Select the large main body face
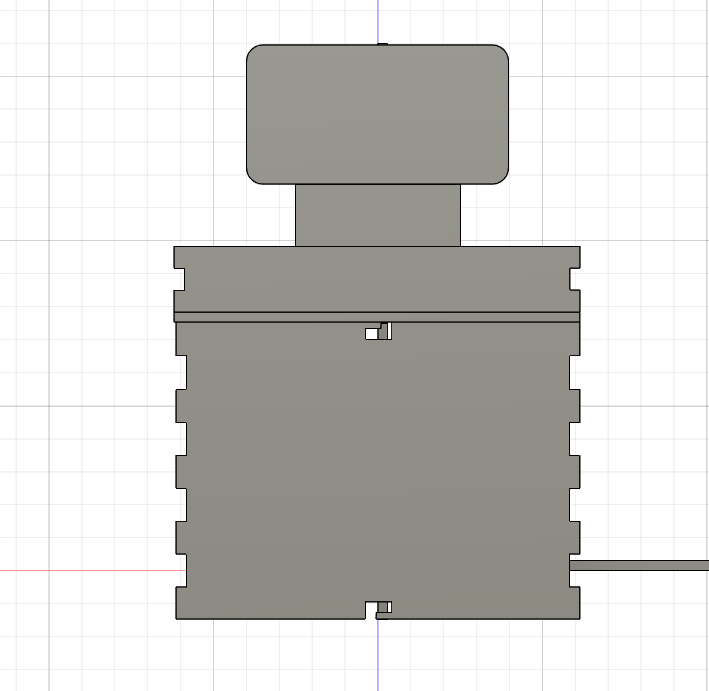Image resolution: width=709 pixels, height=691 pixels. point(377,470)
